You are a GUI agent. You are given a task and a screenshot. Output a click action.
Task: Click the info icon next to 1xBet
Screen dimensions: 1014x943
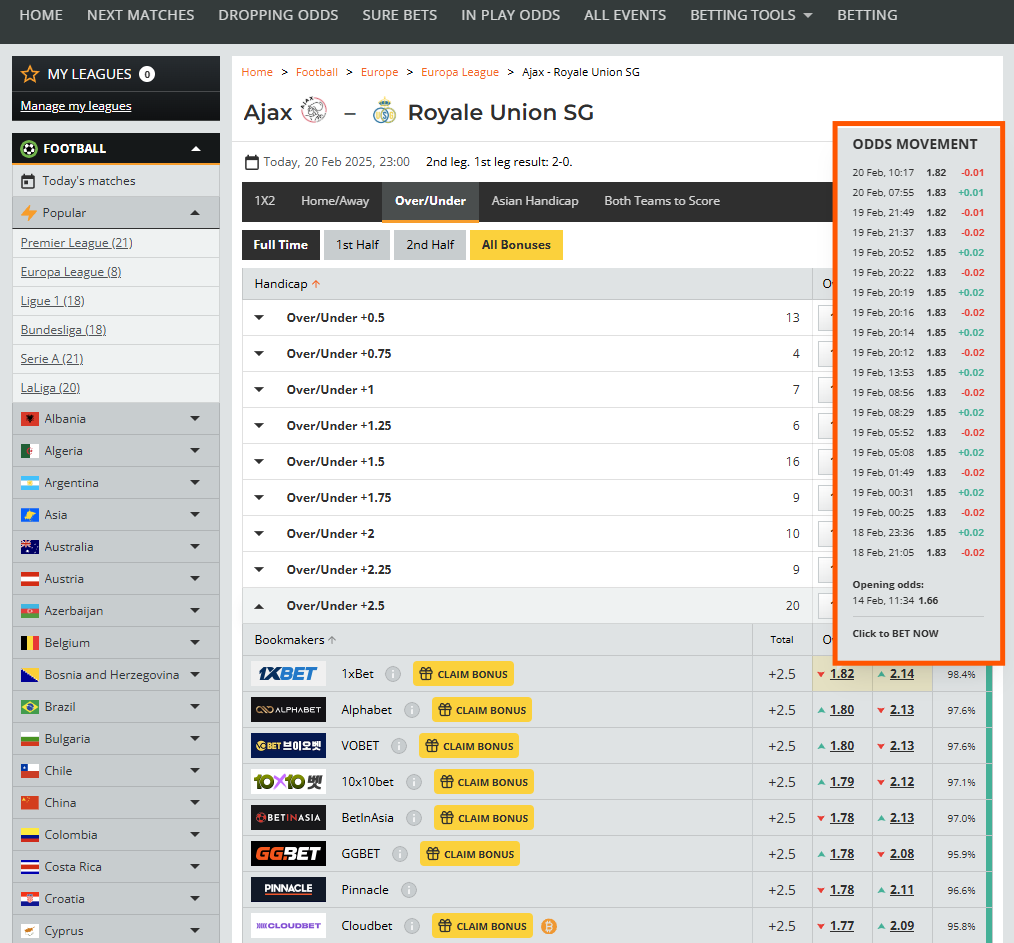point(393,674)
